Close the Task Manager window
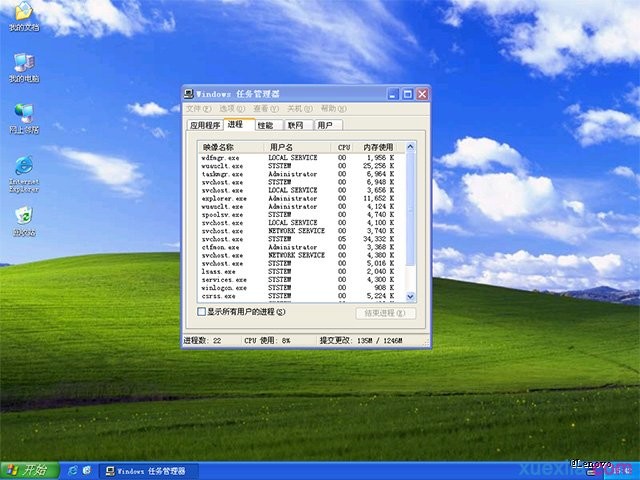 tap(422, 94)
